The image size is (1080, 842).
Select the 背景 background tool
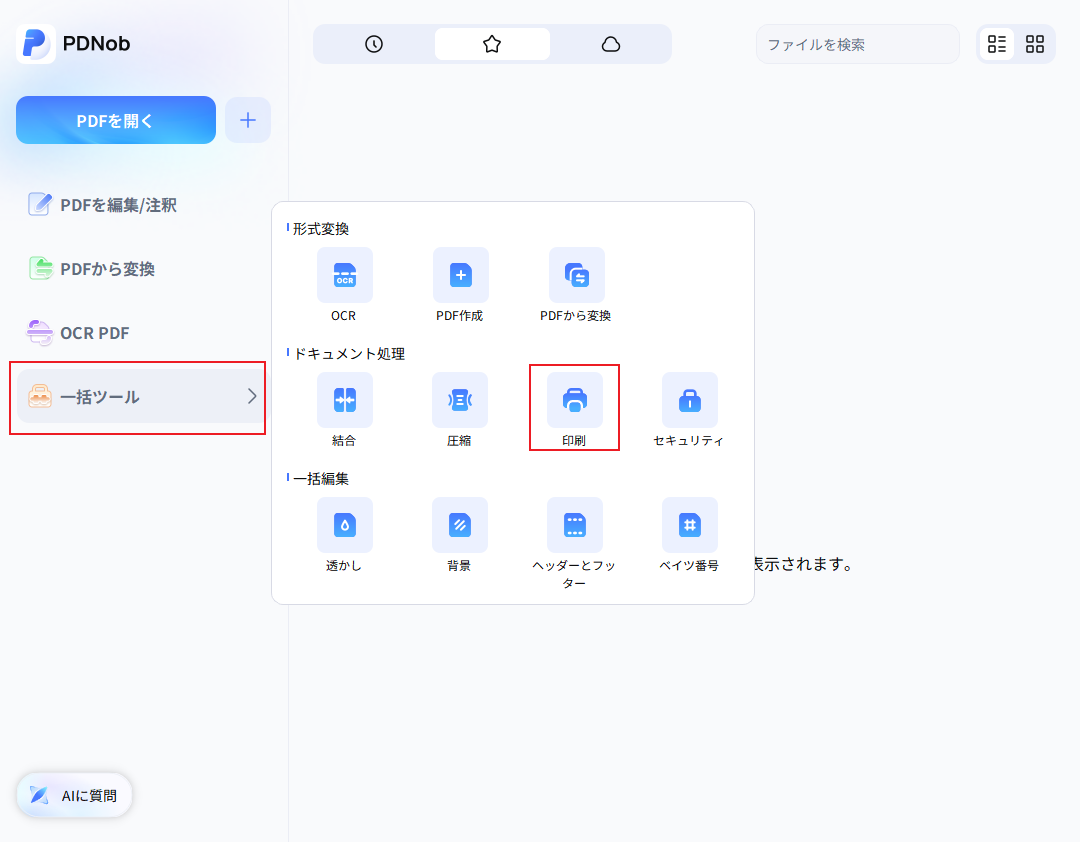pos(460,525)
